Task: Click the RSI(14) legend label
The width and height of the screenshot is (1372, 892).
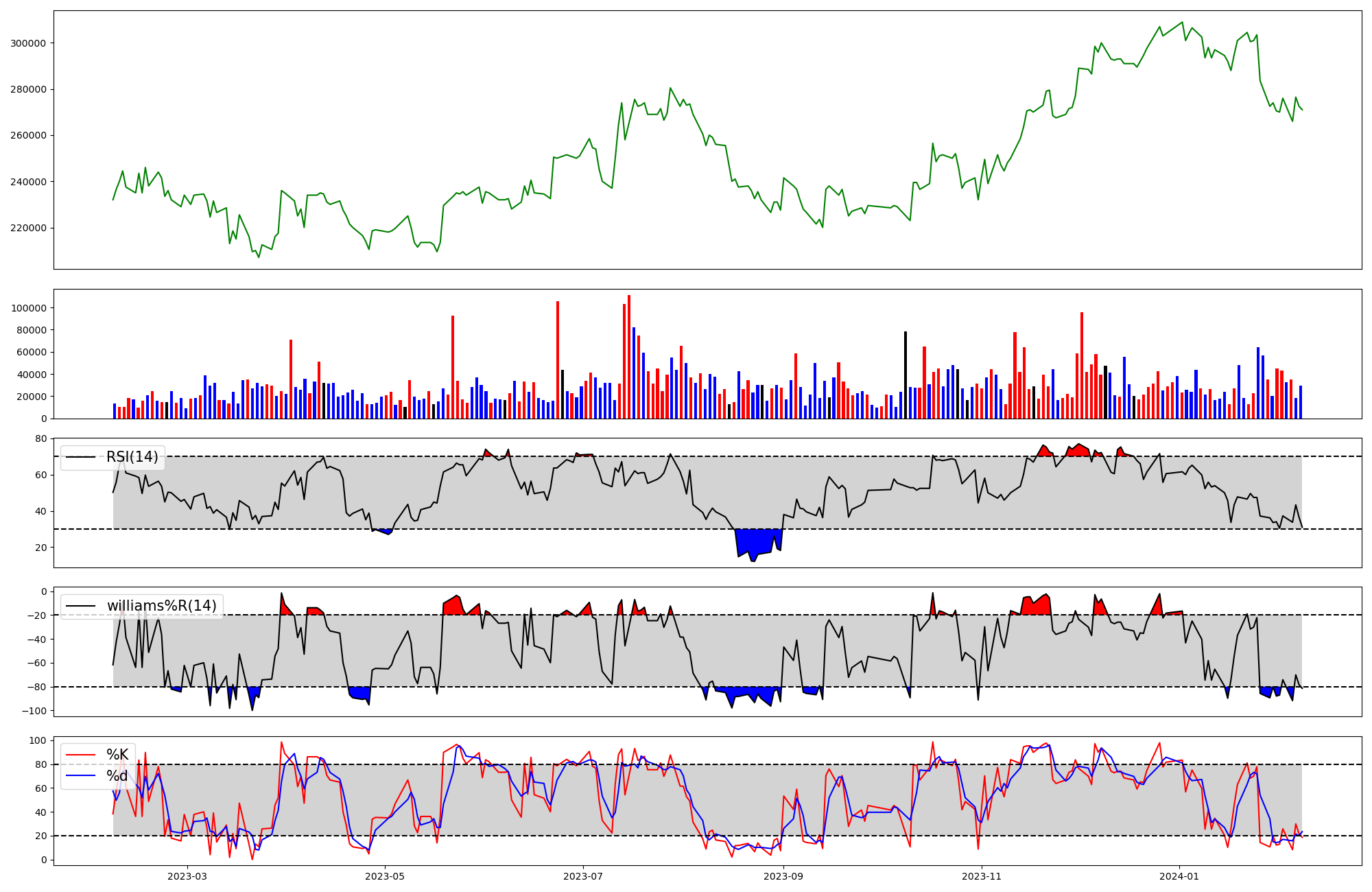Action: coord(132,457)
